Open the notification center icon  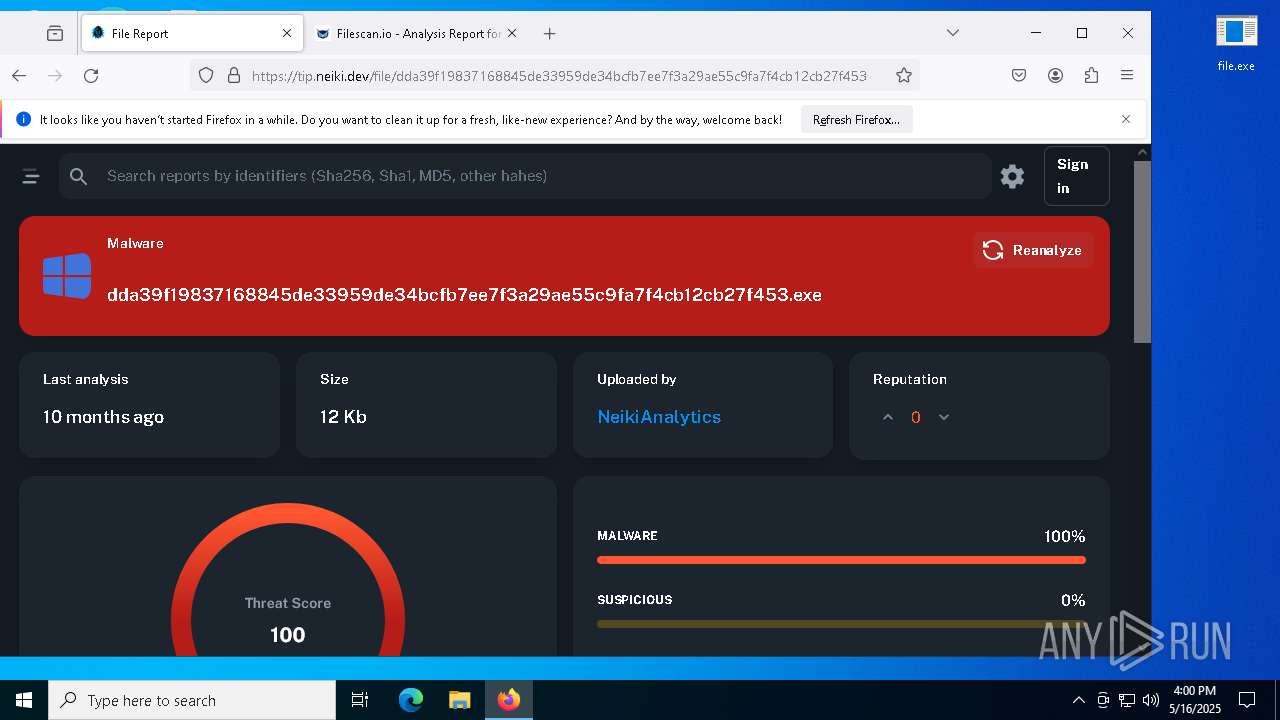coord(1247,700)
